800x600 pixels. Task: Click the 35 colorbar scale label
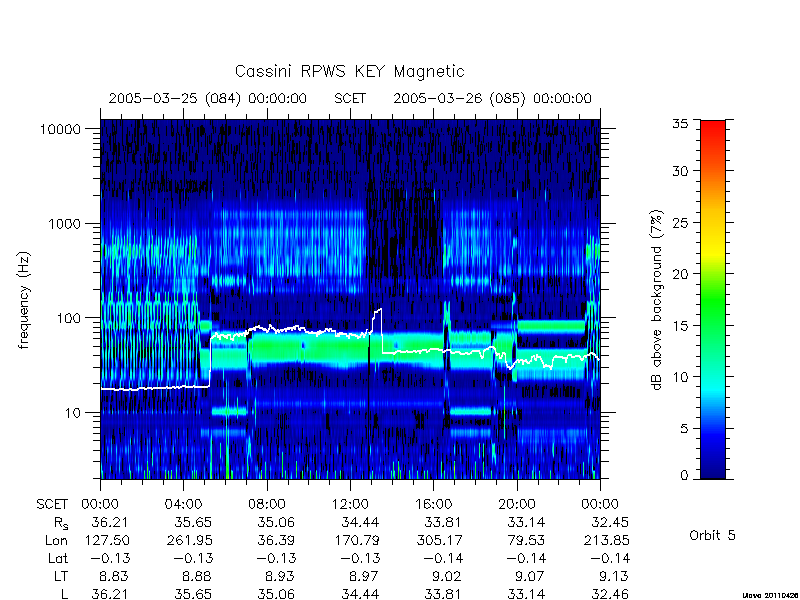tap(680, 124)
